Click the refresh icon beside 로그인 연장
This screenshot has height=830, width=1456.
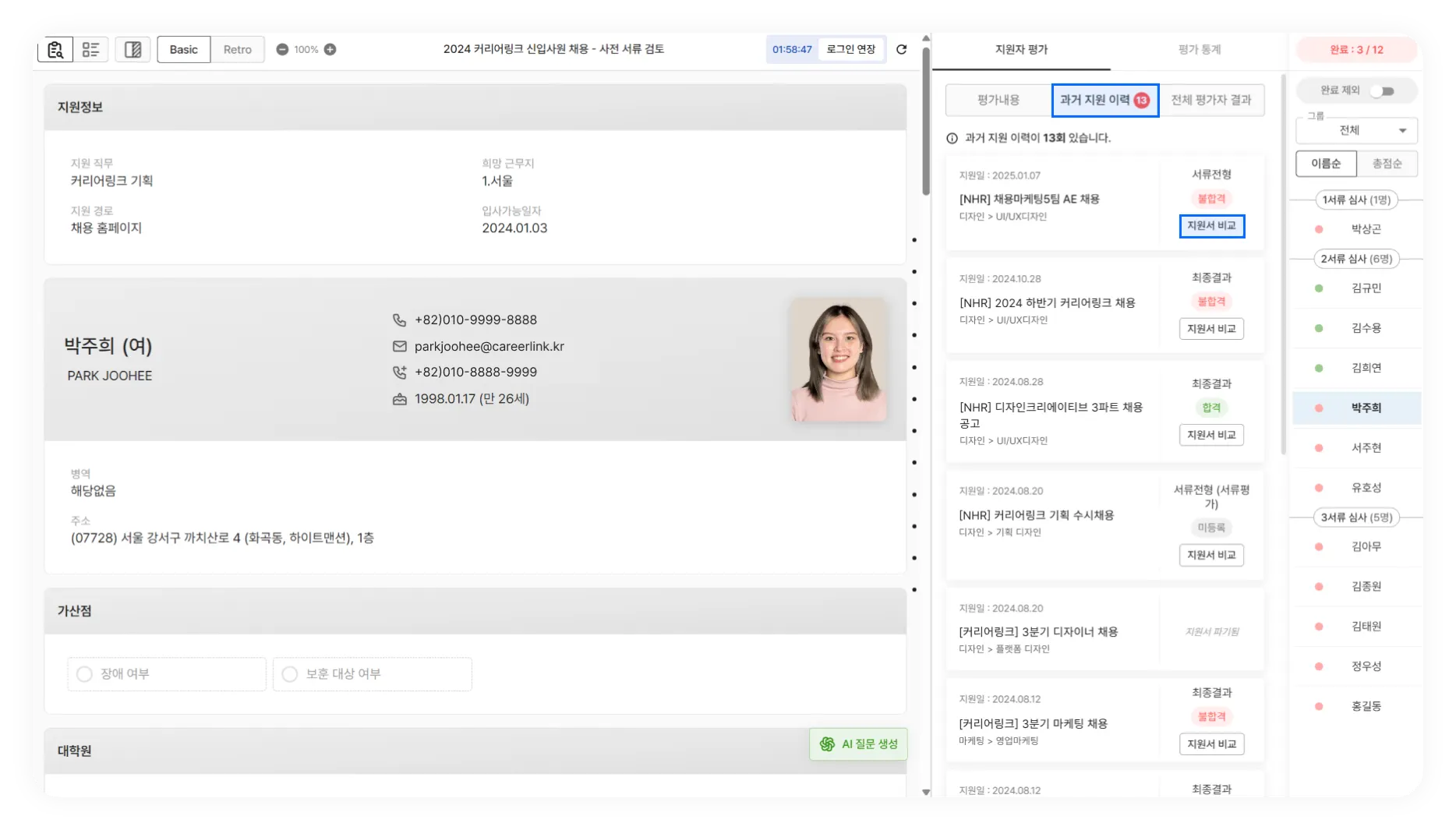click(902, 49)
